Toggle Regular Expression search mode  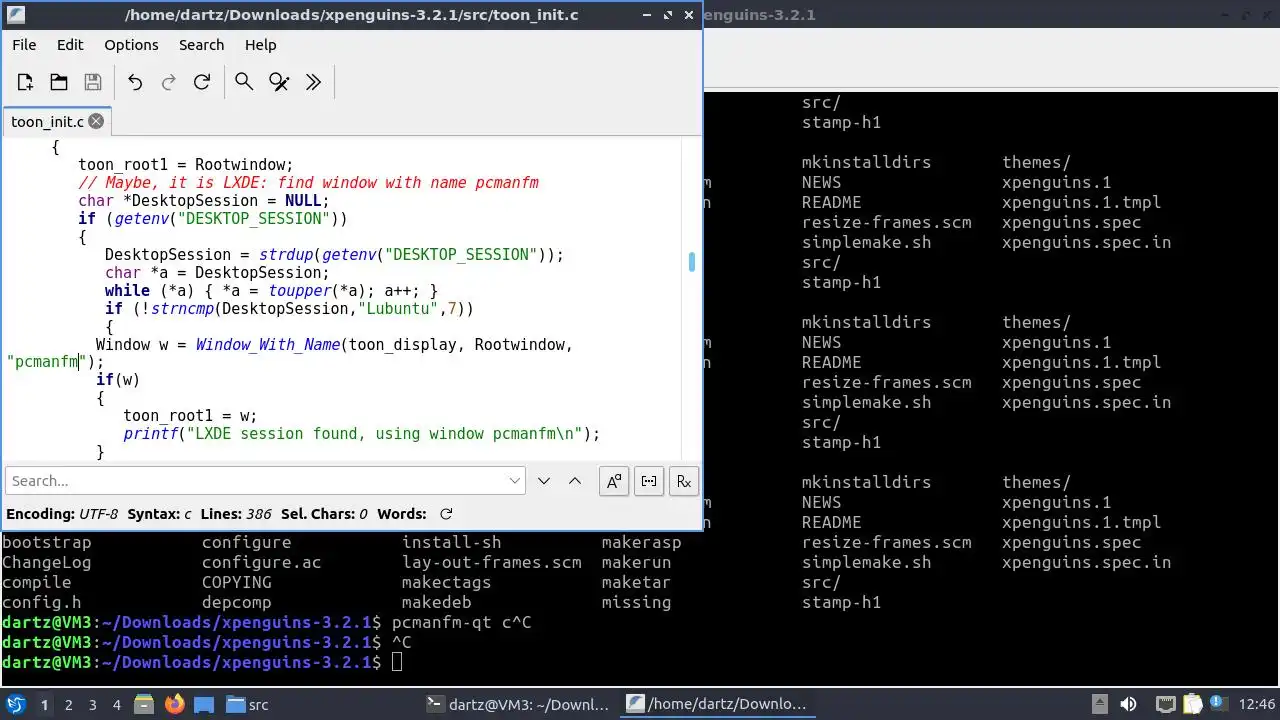[684, 481]
